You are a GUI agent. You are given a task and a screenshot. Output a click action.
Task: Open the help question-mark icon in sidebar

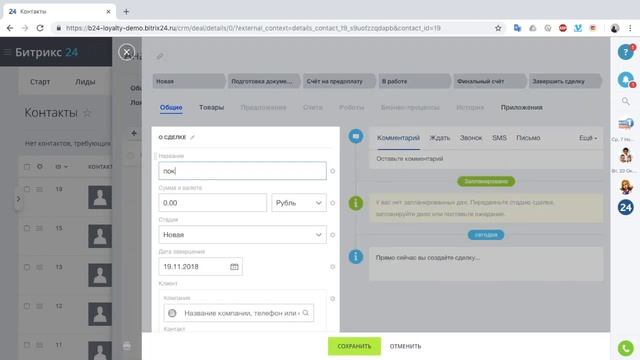[625, 52]
